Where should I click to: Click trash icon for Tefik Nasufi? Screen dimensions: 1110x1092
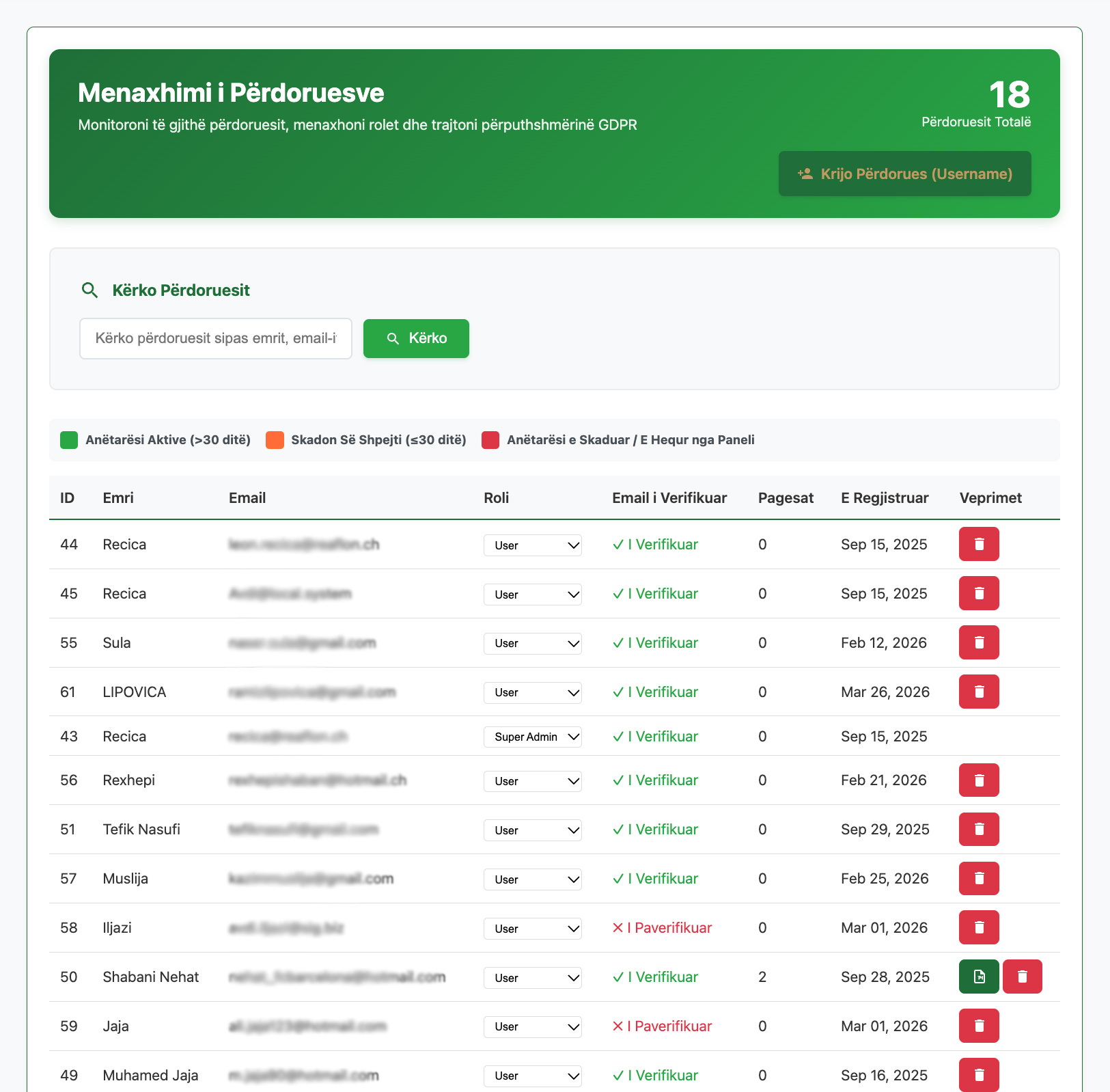[979, 830]
